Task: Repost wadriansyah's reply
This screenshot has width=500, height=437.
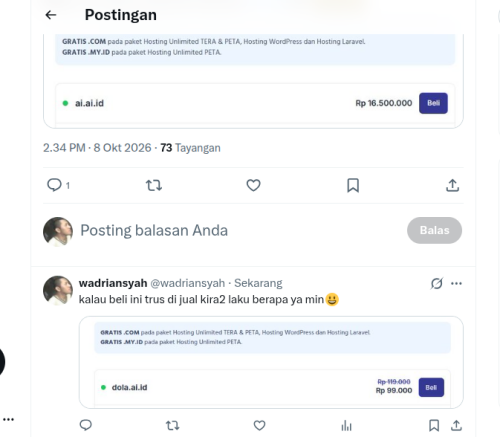Action: pyautogui.click(x=173, y=425)
